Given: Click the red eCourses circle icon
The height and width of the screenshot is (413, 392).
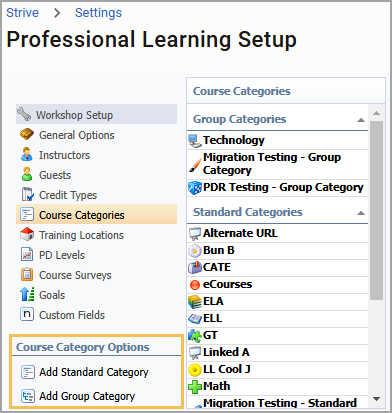Looking at the screenshot, I should [x=195, y=285].
